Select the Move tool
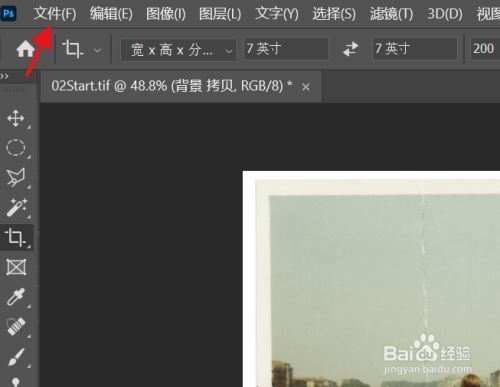The height and width of the screenshot is (387, 500). (x=16, y=118)
